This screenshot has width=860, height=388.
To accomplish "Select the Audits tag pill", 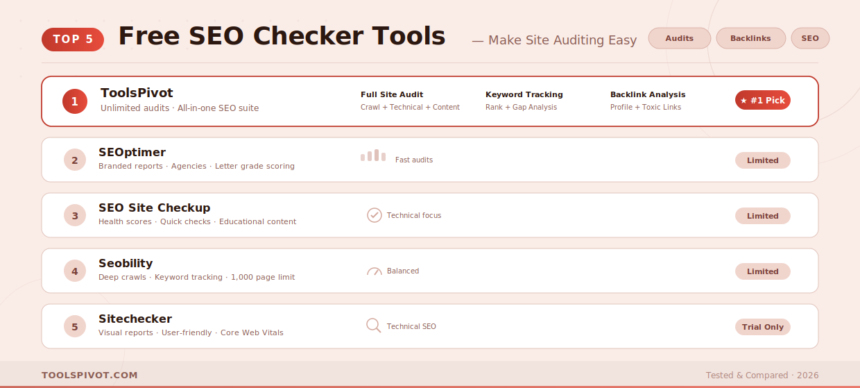I will 679,38.
